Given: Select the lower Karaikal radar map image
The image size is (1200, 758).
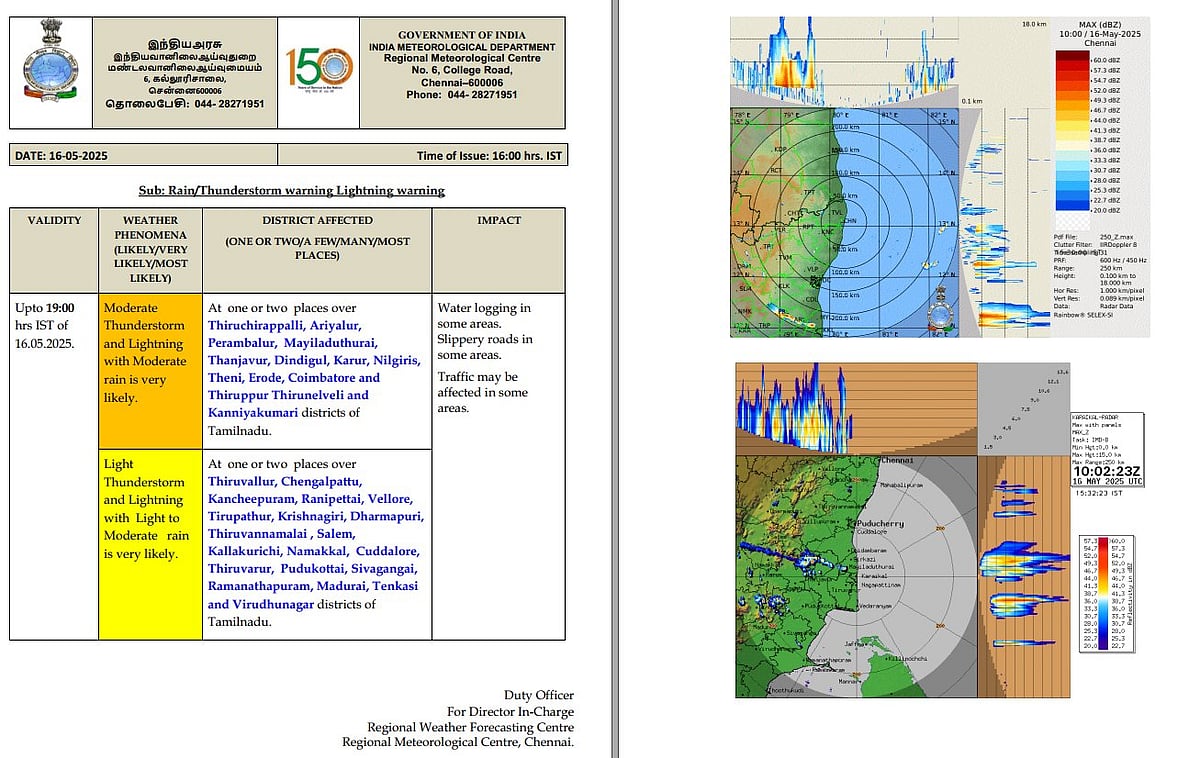Looking at the screenshot, I should click(855, 576).
